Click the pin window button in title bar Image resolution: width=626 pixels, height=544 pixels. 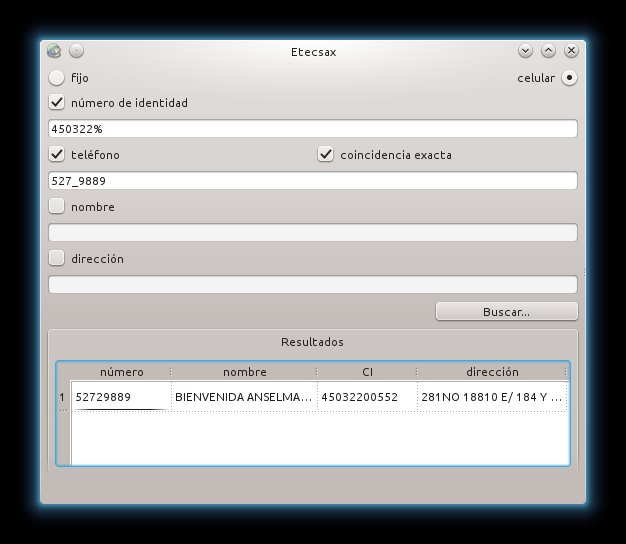[x=77, y=51]
